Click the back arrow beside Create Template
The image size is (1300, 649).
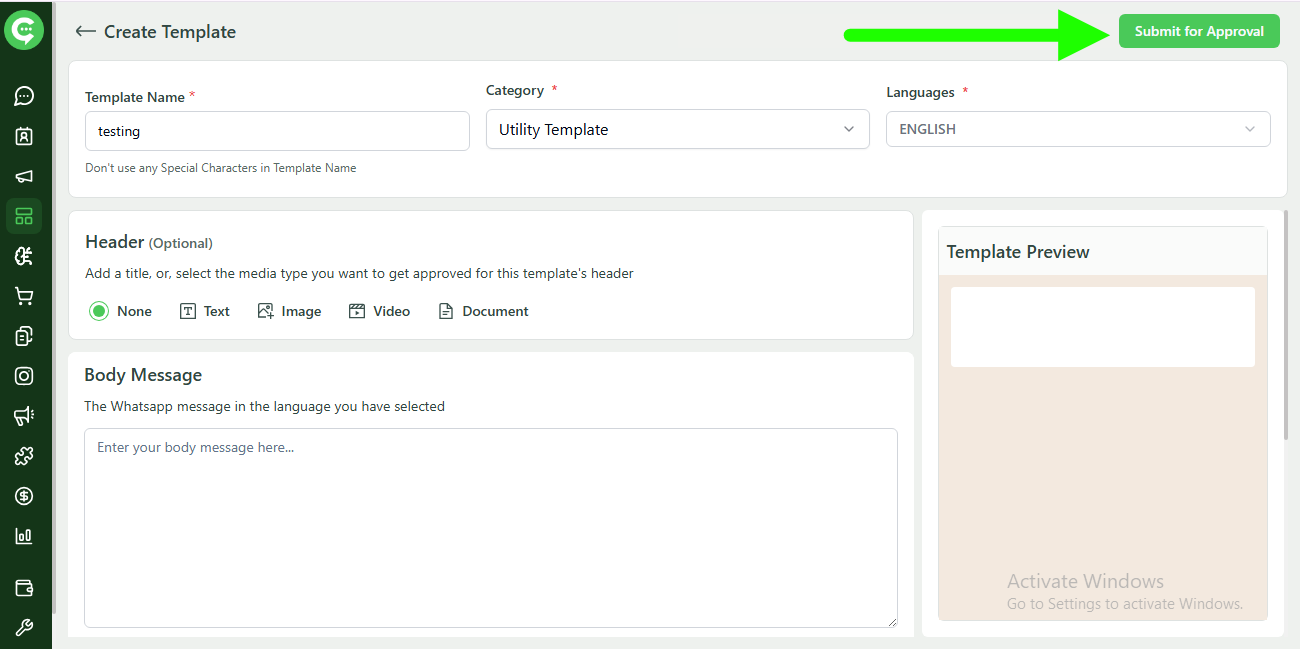pos(86,31)
